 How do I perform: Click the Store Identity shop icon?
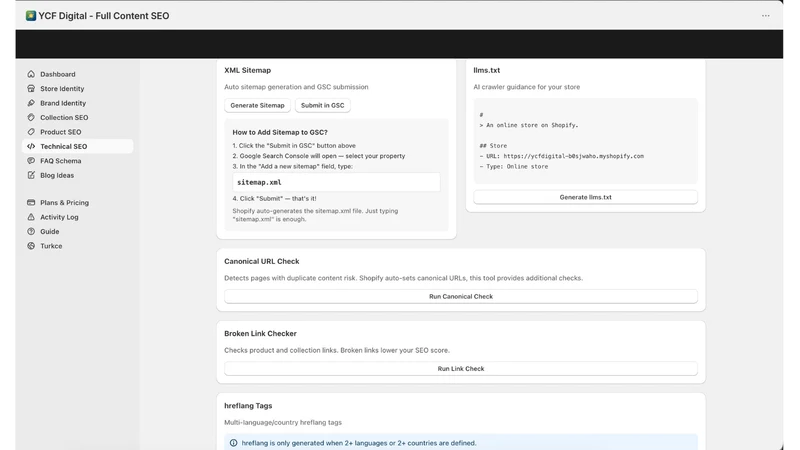(x=31, y=88)
